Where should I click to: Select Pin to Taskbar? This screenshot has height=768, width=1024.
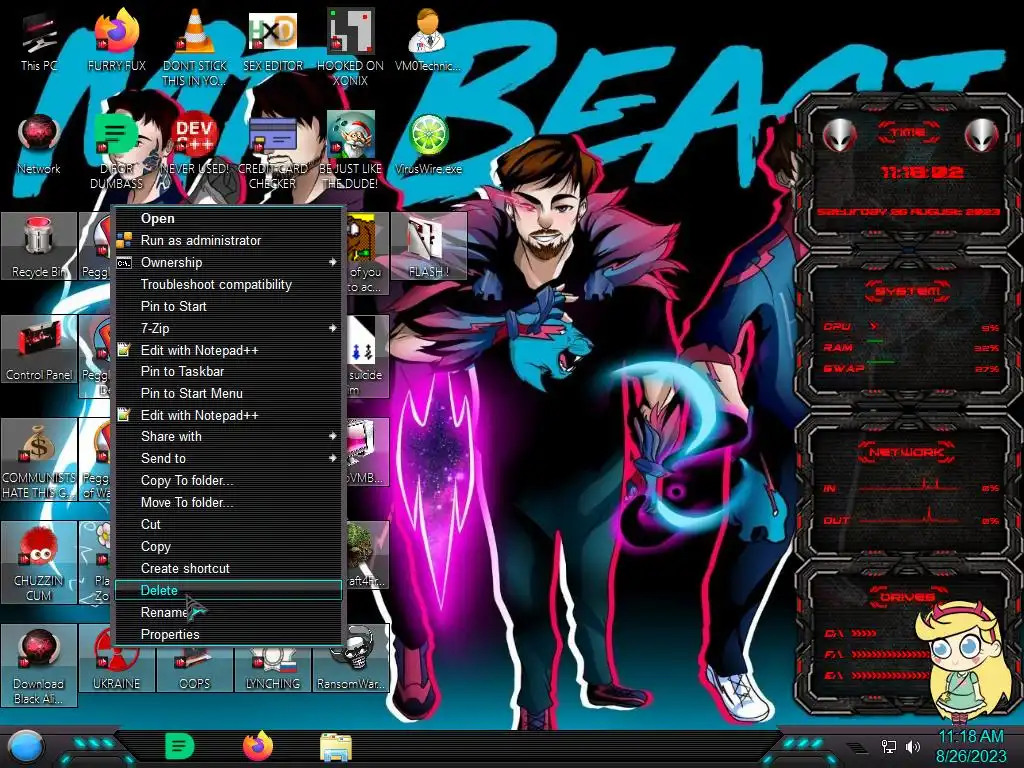tap(229, 371)
